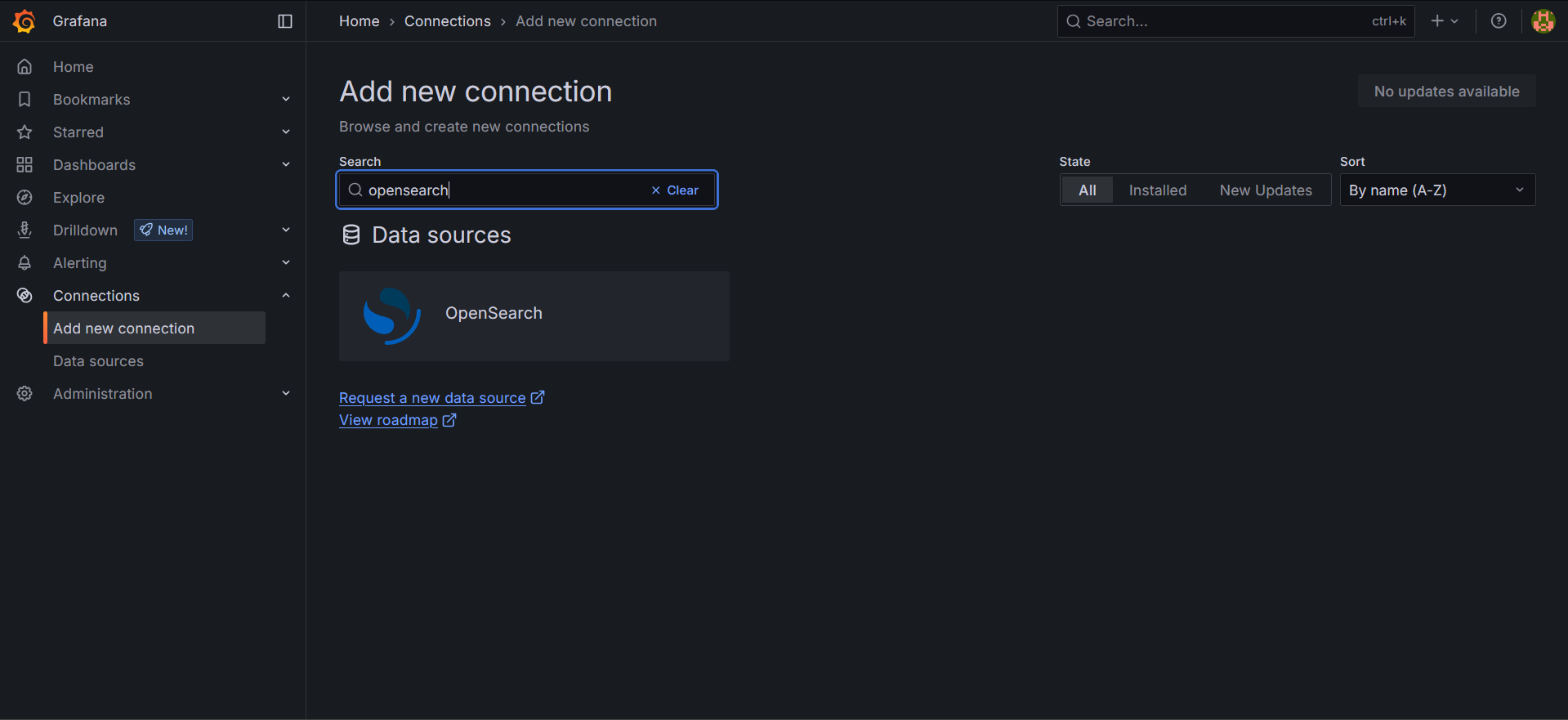The image size is (1568, 720).
Task: Open the View roadmap link
Action: tap(397, 420)
